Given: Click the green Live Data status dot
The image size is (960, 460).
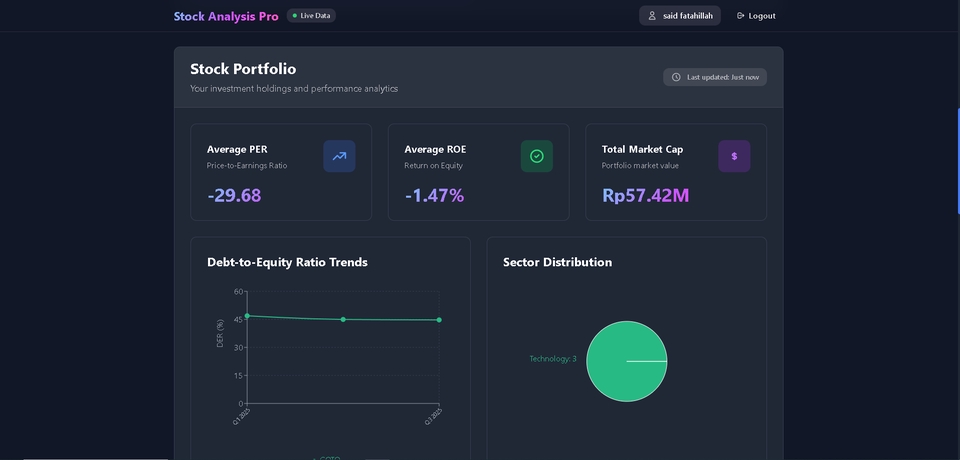Looking at the screenshot, I should pyautogui.click(x=295, y=16).
